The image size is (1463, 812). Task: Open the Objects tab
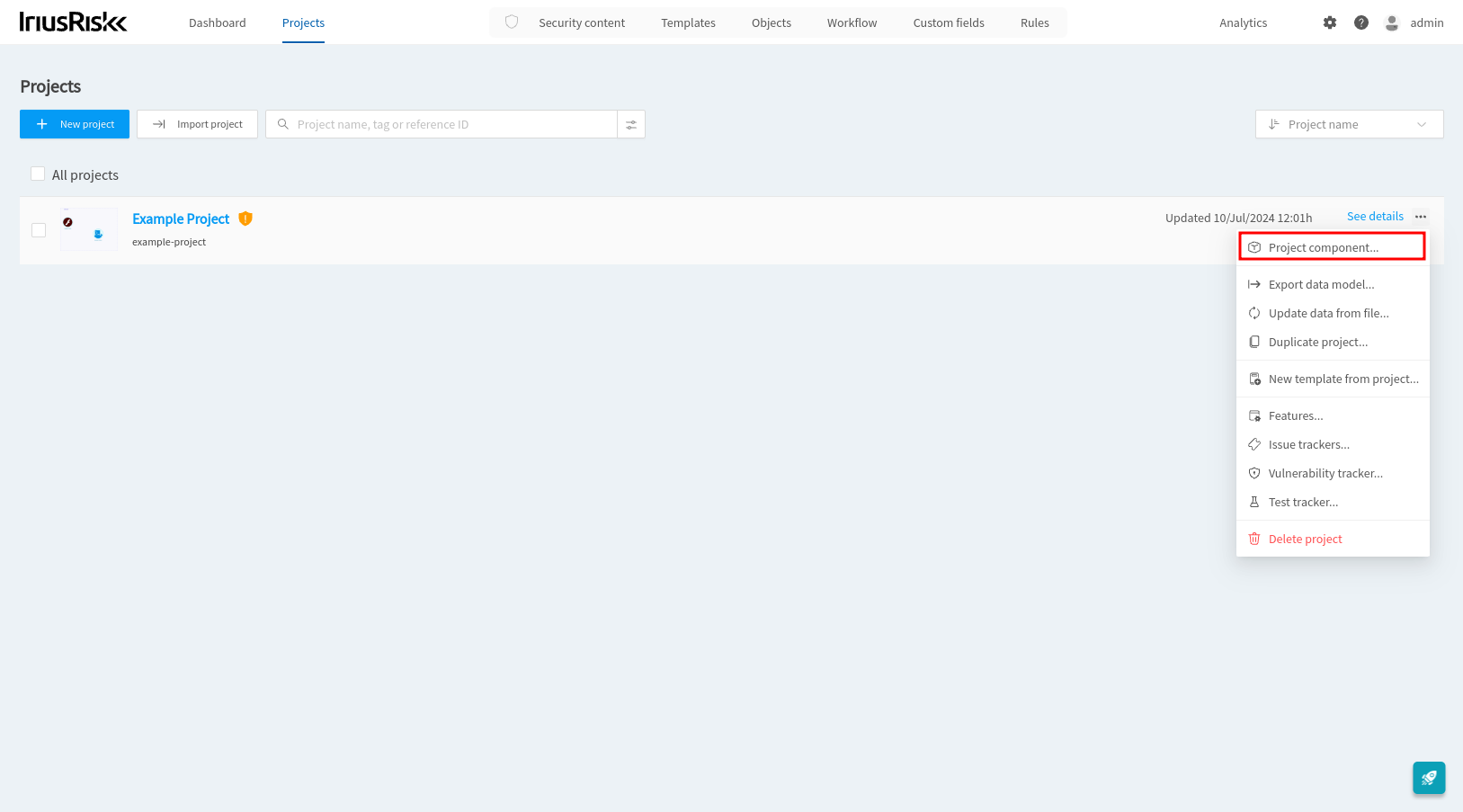tap(772, 22)
